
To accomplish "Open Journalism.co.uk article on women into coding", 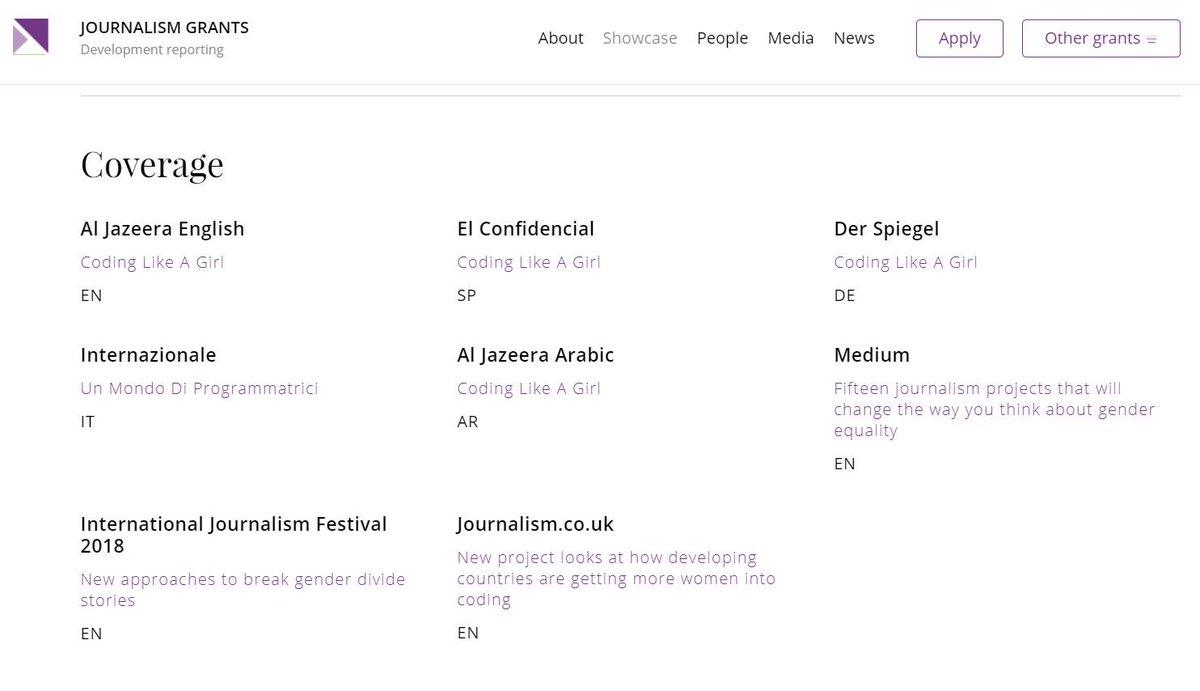I will pyautogui.click(x=616, y=578).
